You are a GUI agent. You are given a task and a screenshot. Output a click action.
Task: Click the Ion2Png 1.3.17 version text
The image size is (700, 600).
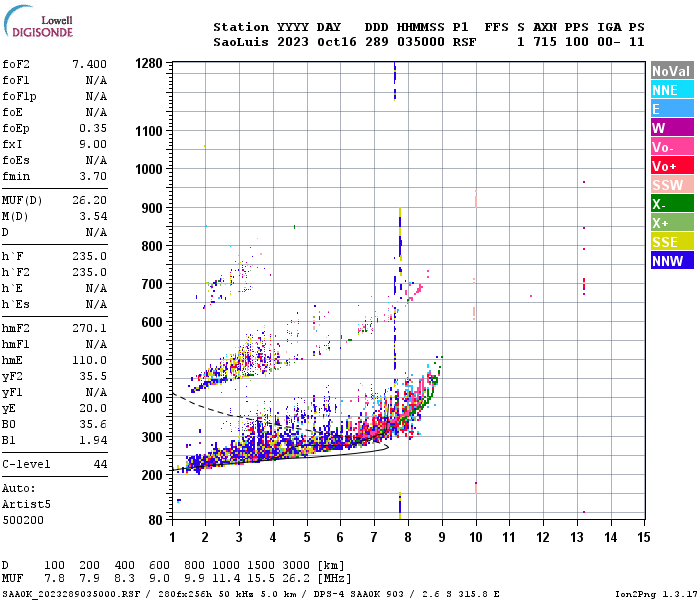click(656, 594)
